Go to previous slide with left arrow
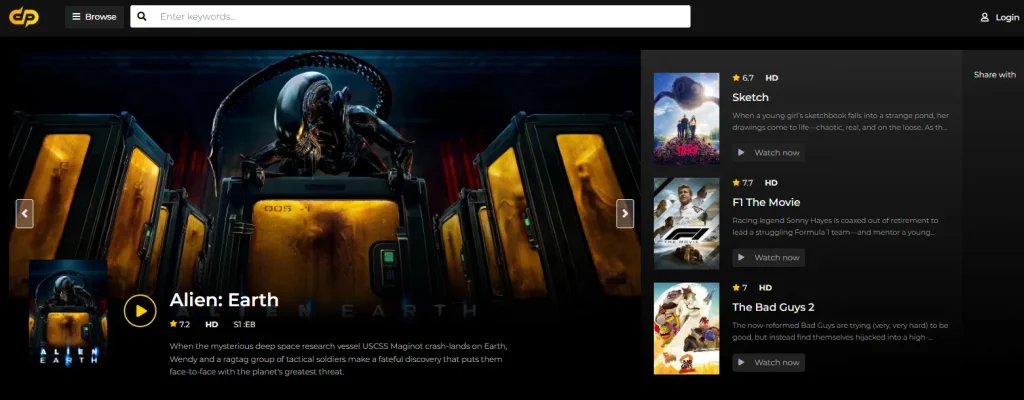Image resolution: width=1024 pixels, height=400 pixels. (x=25, y=213)
